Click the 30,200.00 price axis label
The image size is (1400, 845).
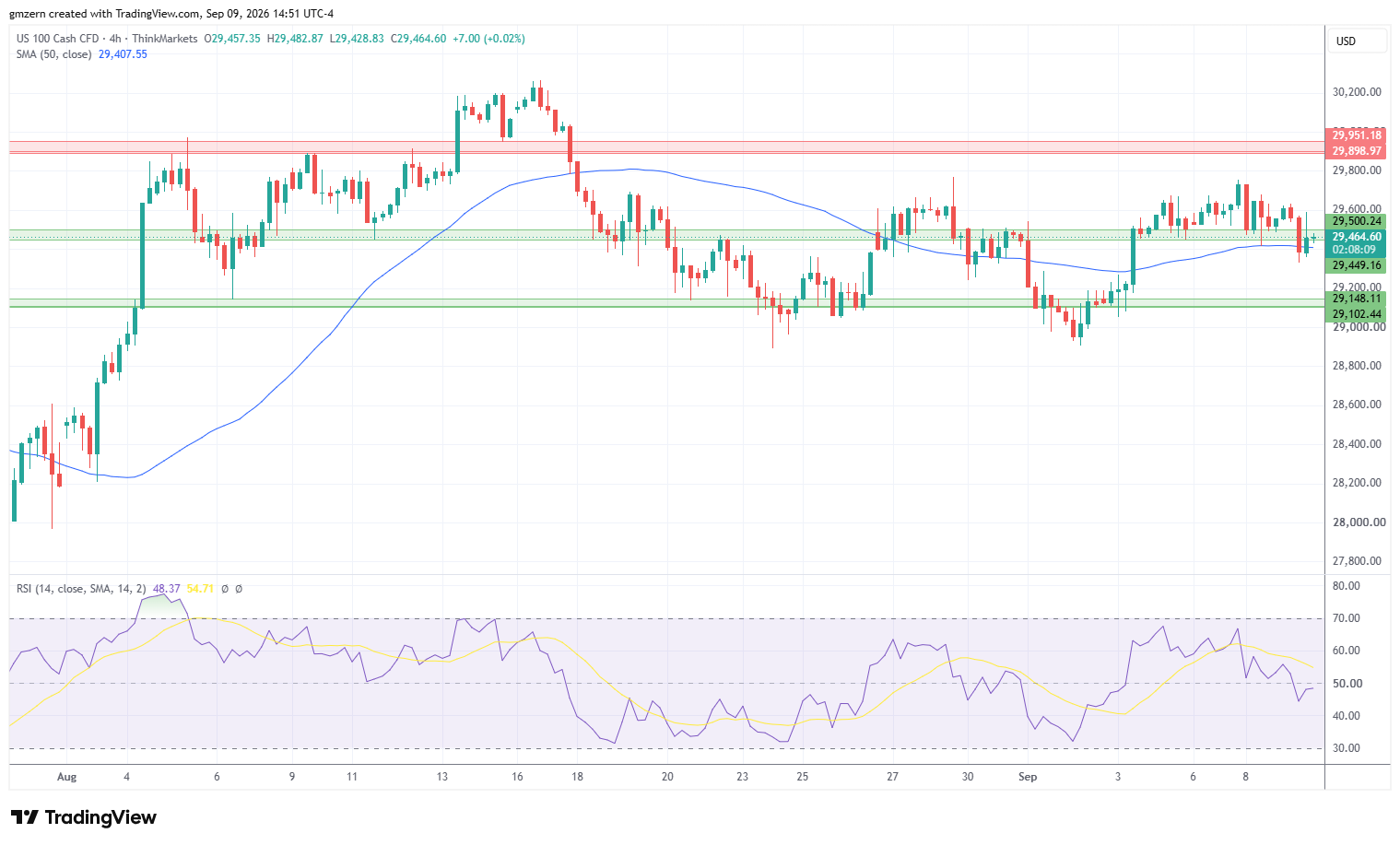click(1357, 92)
